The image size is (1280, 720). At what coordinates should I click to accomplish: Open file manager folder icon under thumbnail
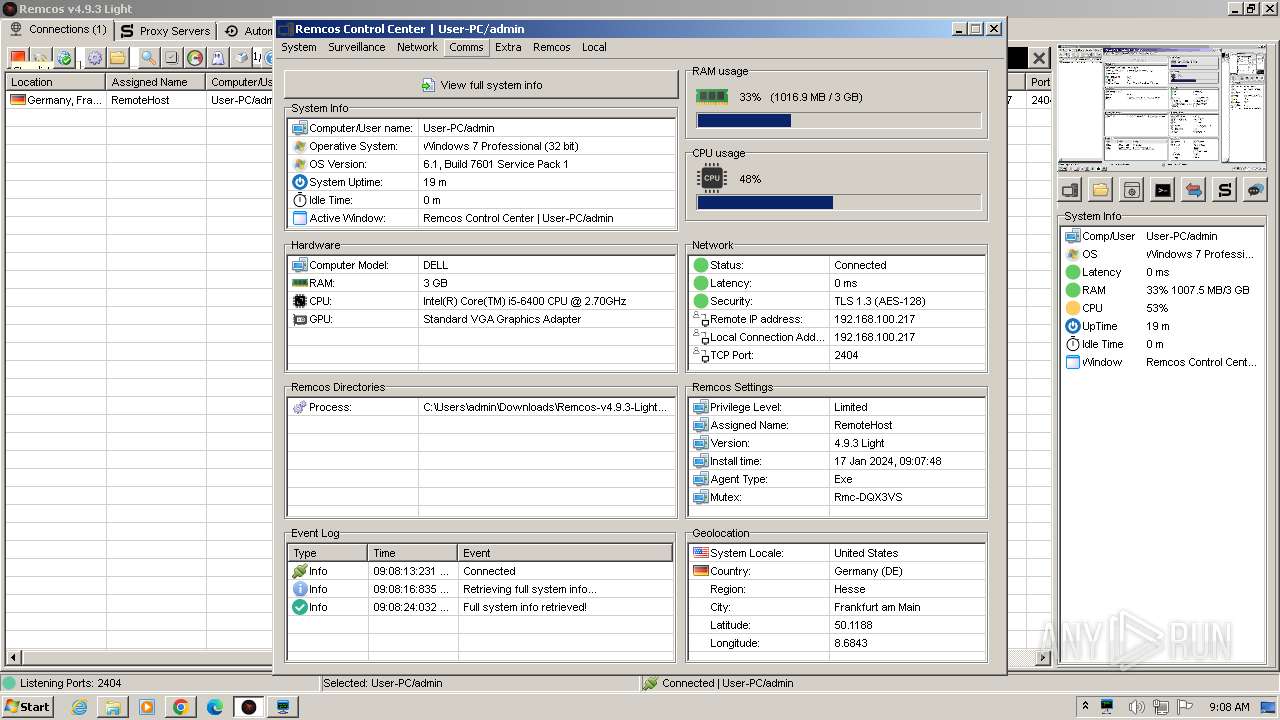(1101, 190)
